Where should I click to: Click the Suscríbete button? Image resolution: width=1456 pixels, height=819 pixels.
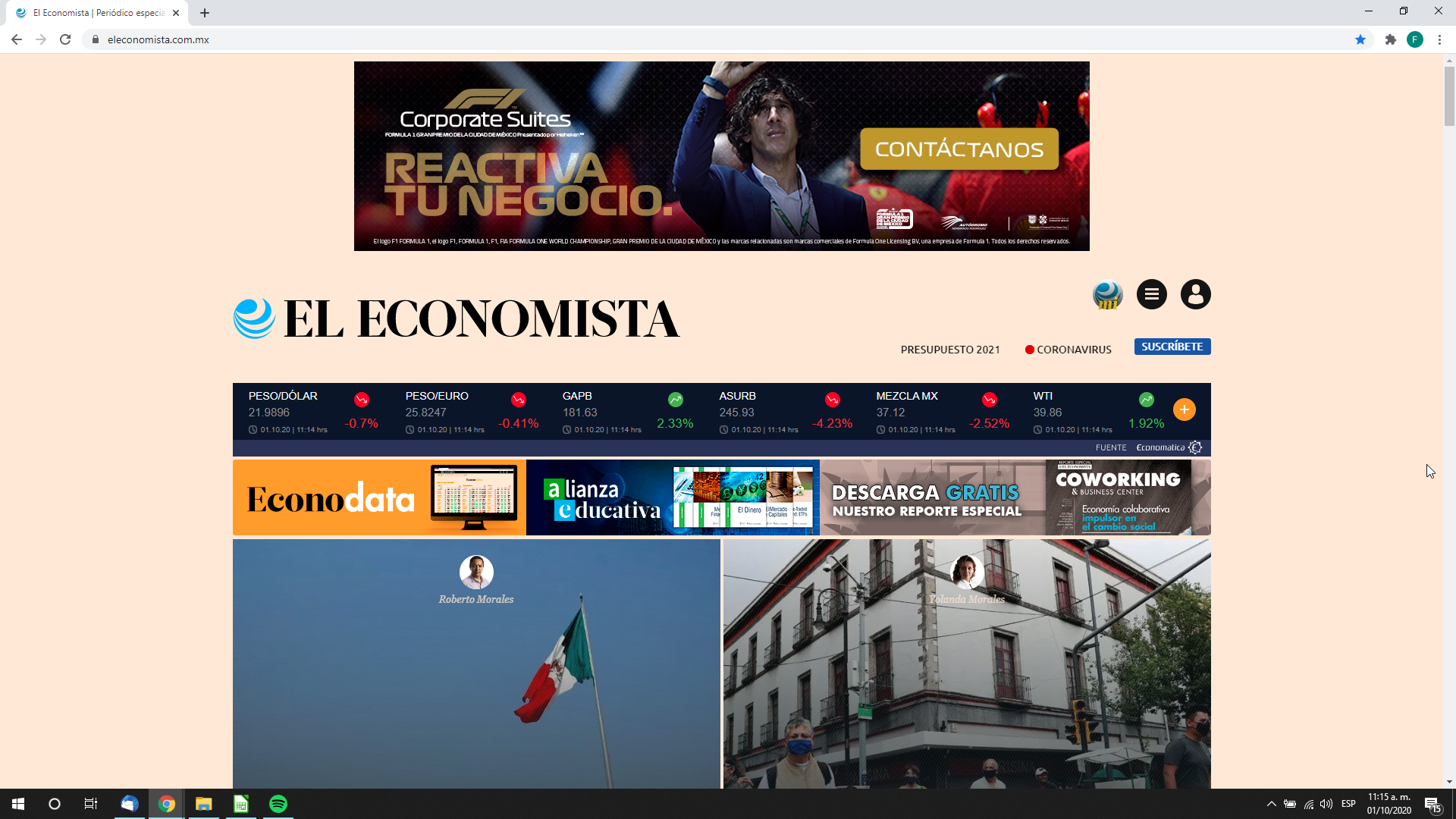coord(1172,347)
